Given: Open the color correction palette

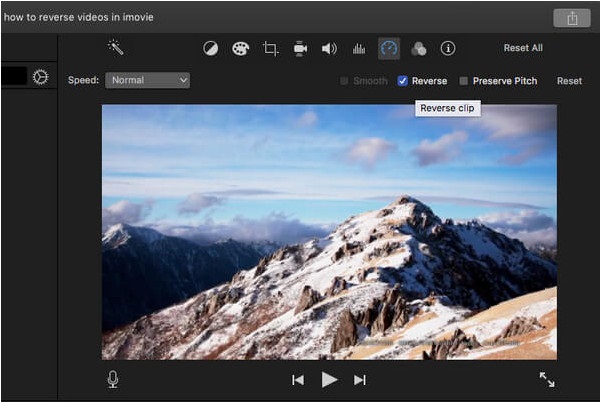Looking at the screenshot, I should [x=240, y=49].
